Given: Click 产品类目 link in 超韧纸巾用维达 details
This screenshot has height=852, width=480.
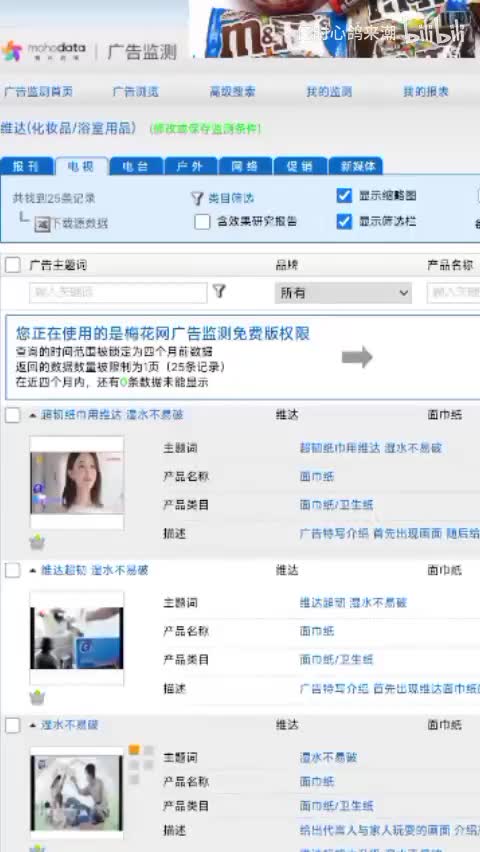Looking at the screenshot, I should click(336, 505).
